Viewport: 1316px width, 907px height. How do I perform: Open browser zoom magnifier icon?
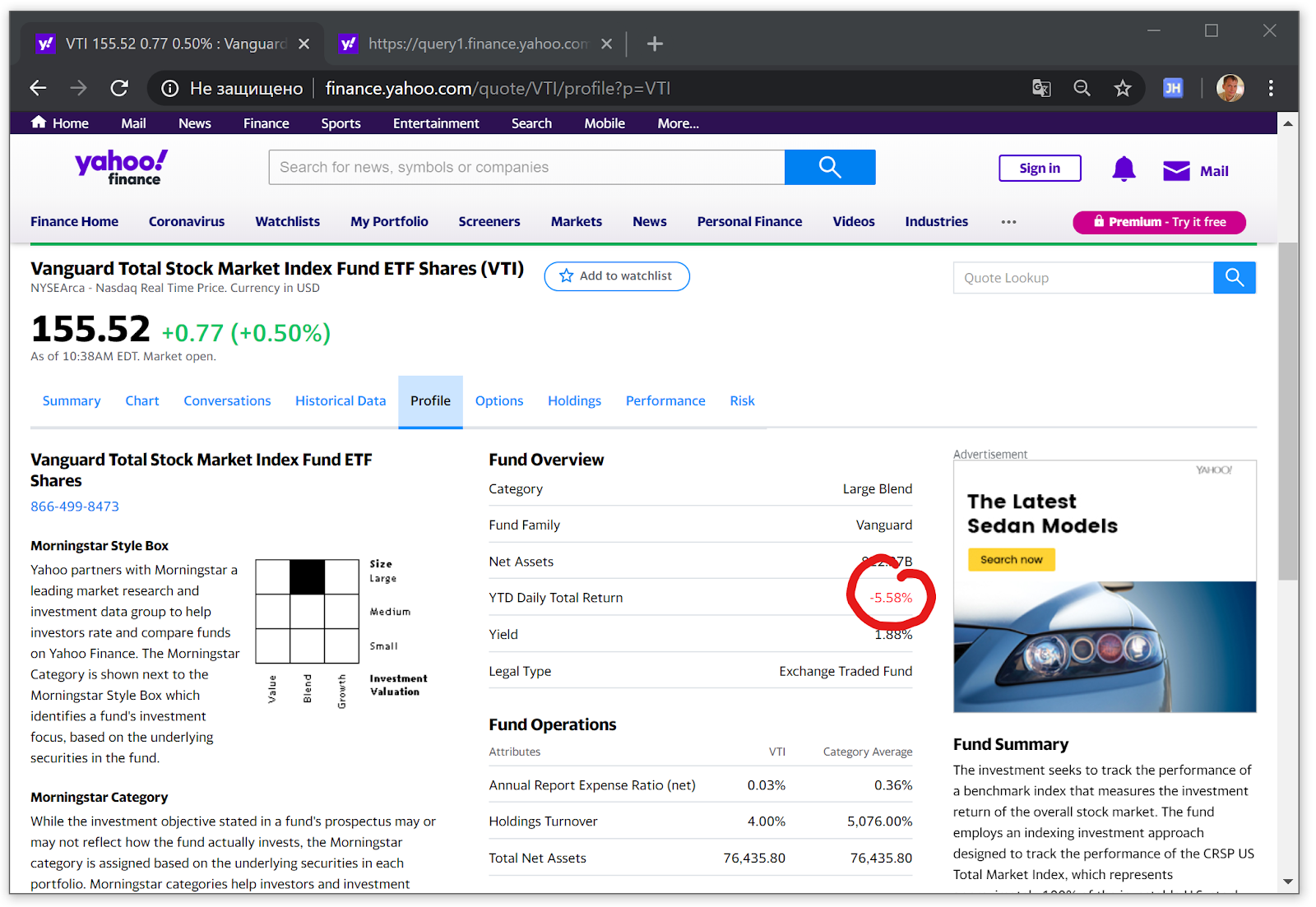(1082, 89)
